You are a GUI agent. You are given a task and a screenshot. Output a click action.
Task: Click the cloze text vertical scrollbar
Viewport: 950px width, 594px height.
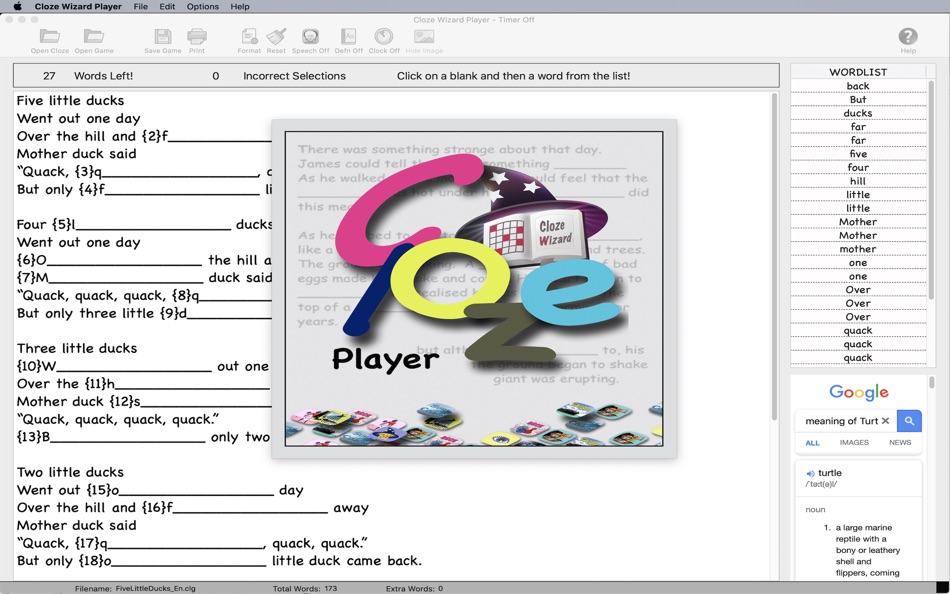point(774,256)
